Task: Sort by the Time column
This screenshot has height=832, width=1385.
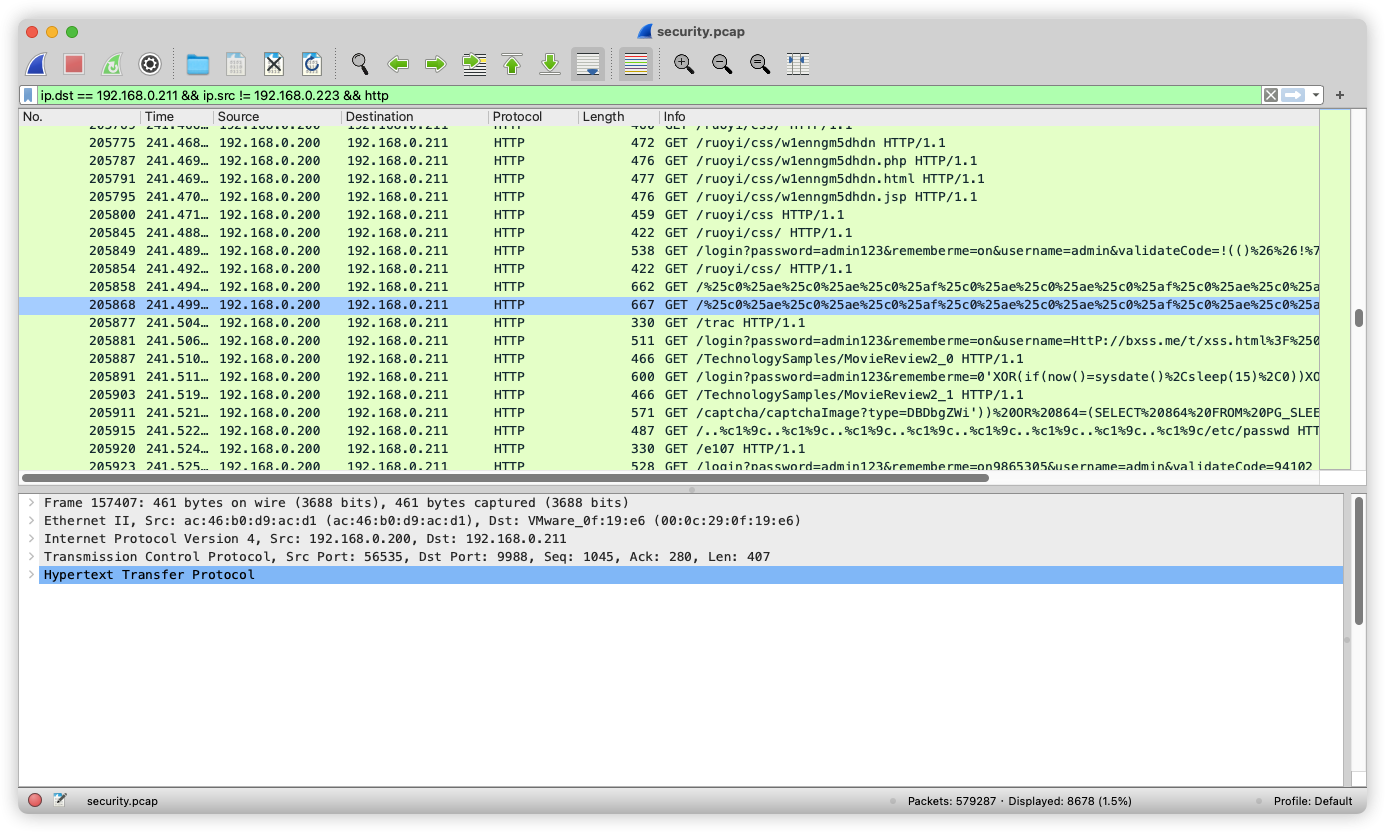Action: click(x=176, y=117)
